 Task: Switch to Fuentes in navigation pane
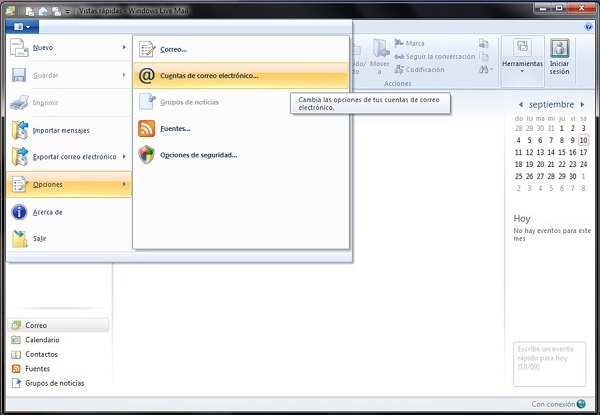click(x=58, y=369)
